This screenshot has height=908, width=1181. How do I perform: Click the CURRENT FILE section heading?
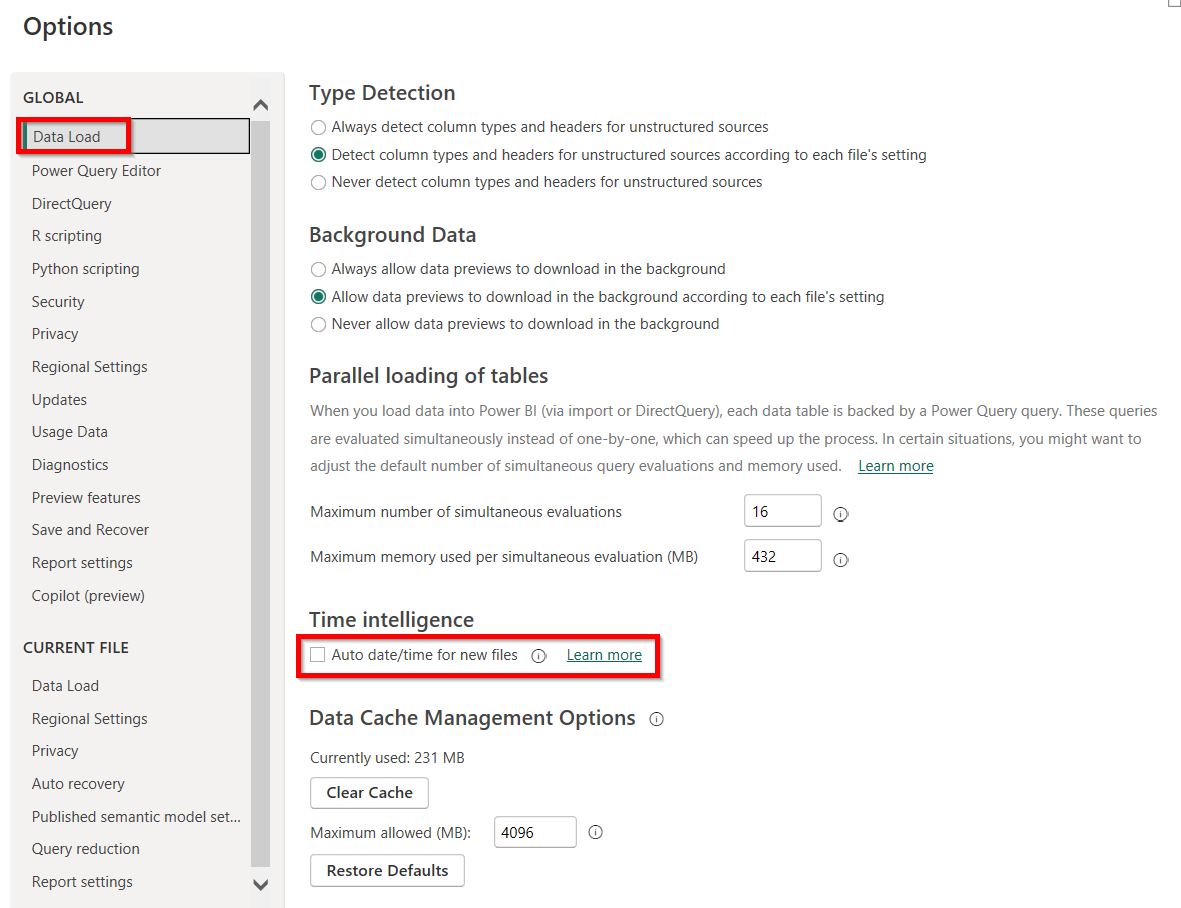tap(75, 647)
